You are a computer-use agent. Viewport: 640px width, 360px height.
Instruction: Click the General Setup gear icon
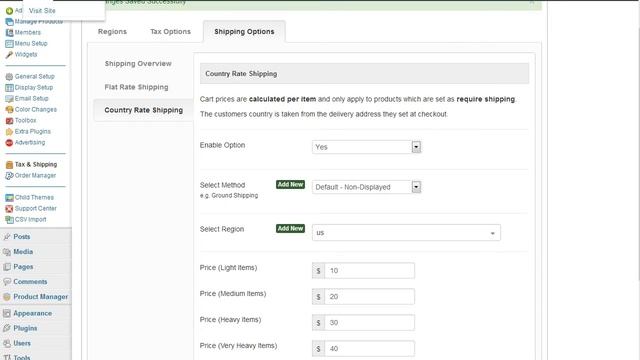[x=9, y=77]
